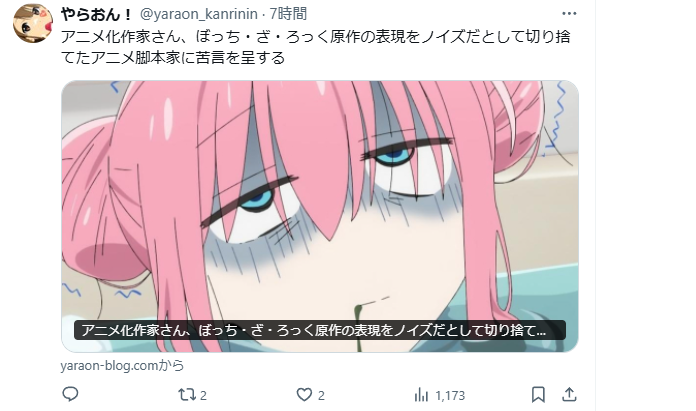View analytics via the bar chart icon
Screen dimensions: 696x411
tap(421, 395)
